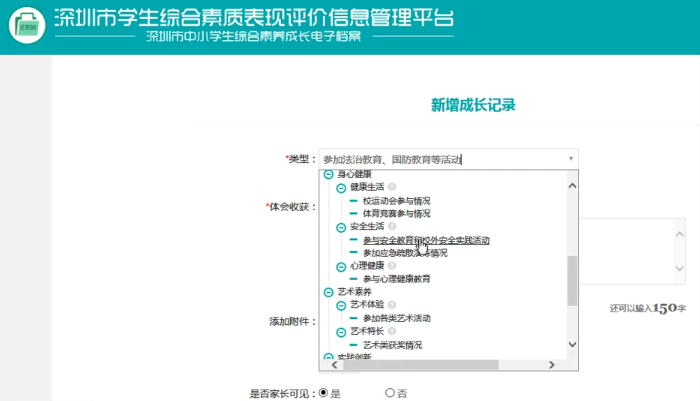This screenshot has width=700, height=401.
Task: Click the help icon next to 艺术体验
Action: [x=392, y=305]
